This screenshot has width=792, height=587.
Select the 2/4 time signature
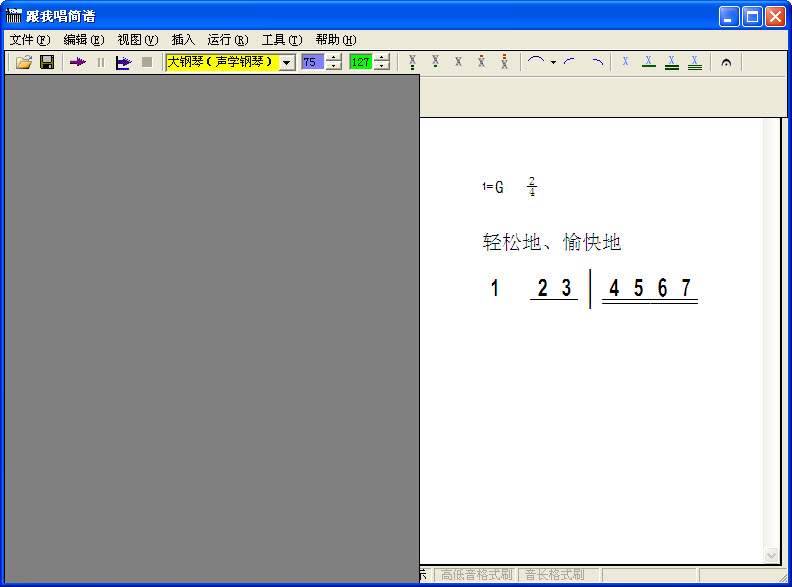(532, 186)
